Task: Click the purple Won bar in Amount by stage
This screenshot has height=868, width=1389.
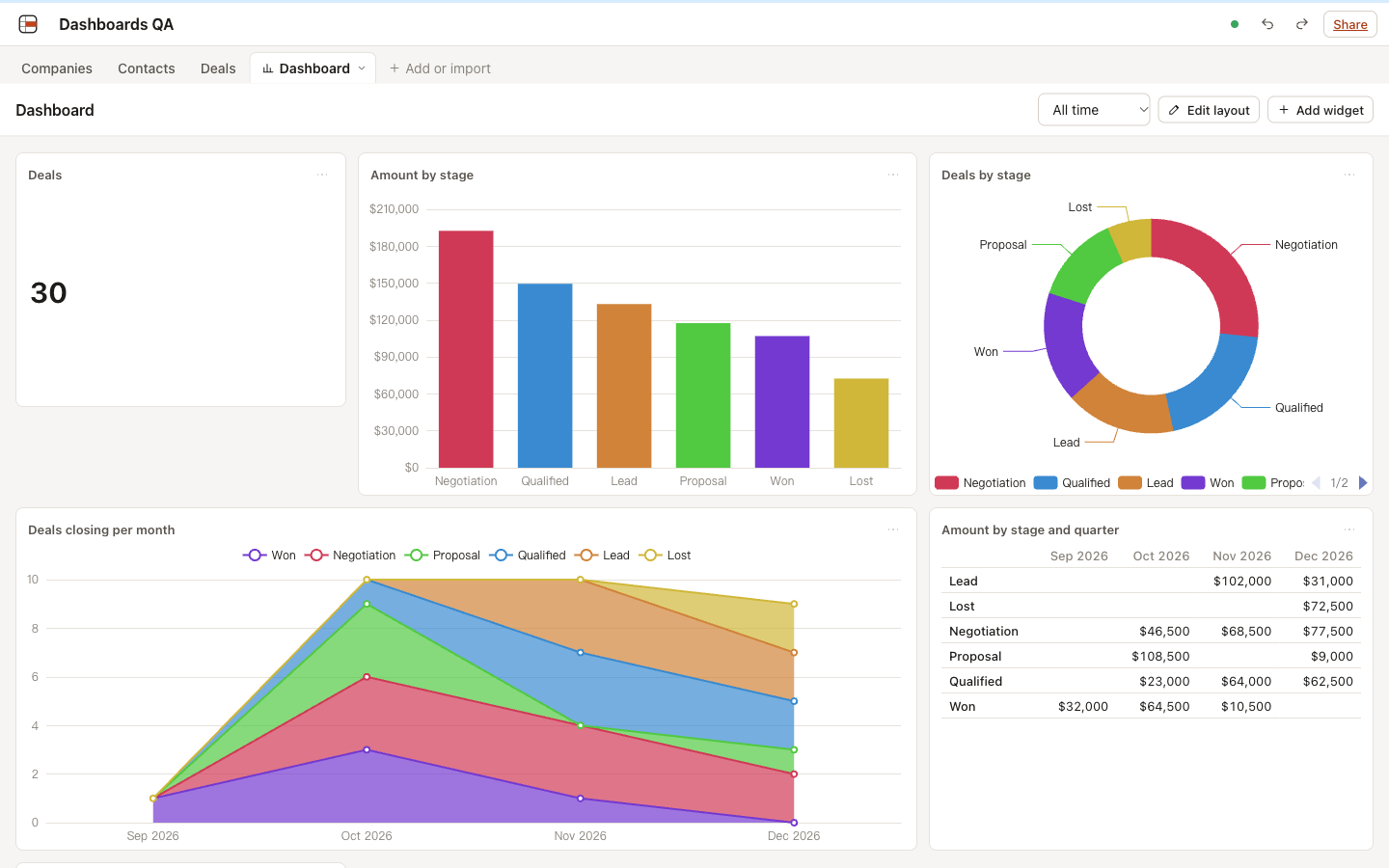Action: 782,401
